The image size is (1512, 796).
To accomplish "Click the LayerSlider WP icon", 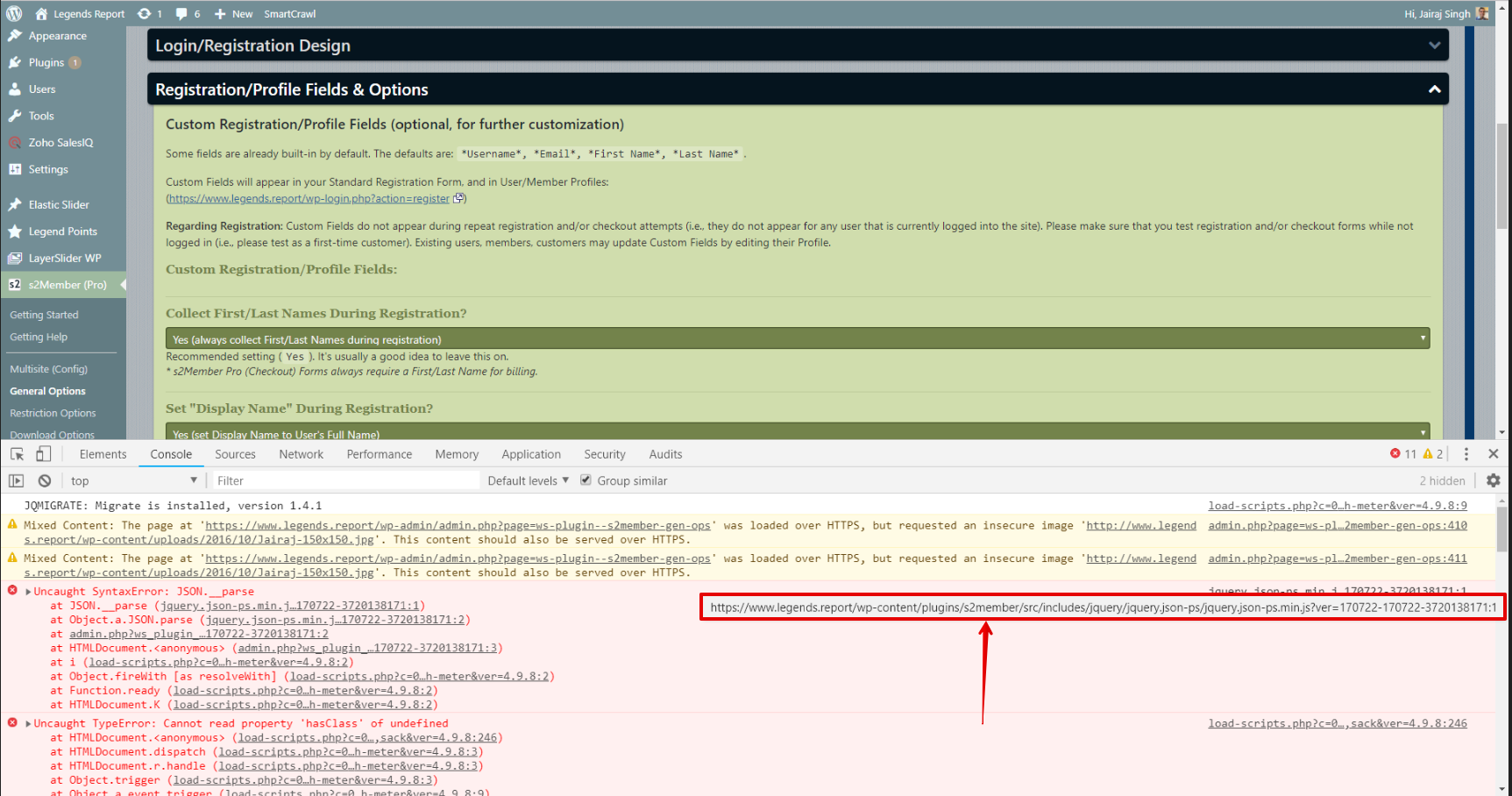I will tap(15, 259).
